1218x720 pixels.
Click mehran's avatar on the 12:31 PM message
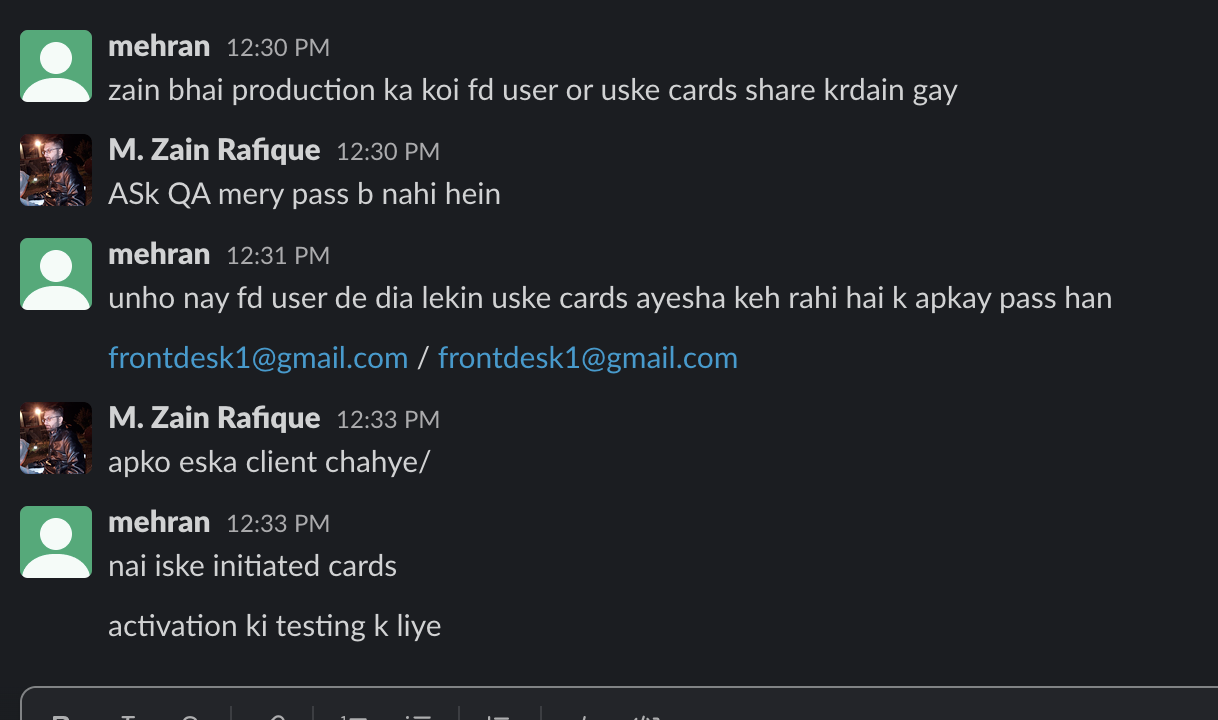(x=56, y=274)
